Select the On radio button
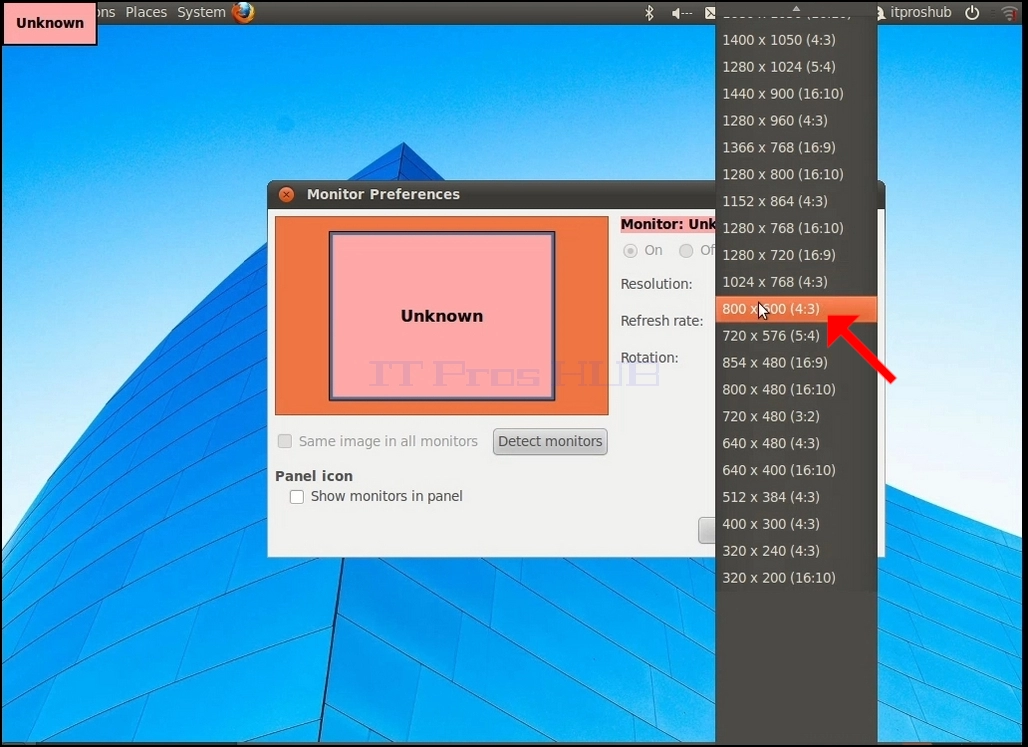 tap(630, 251)
